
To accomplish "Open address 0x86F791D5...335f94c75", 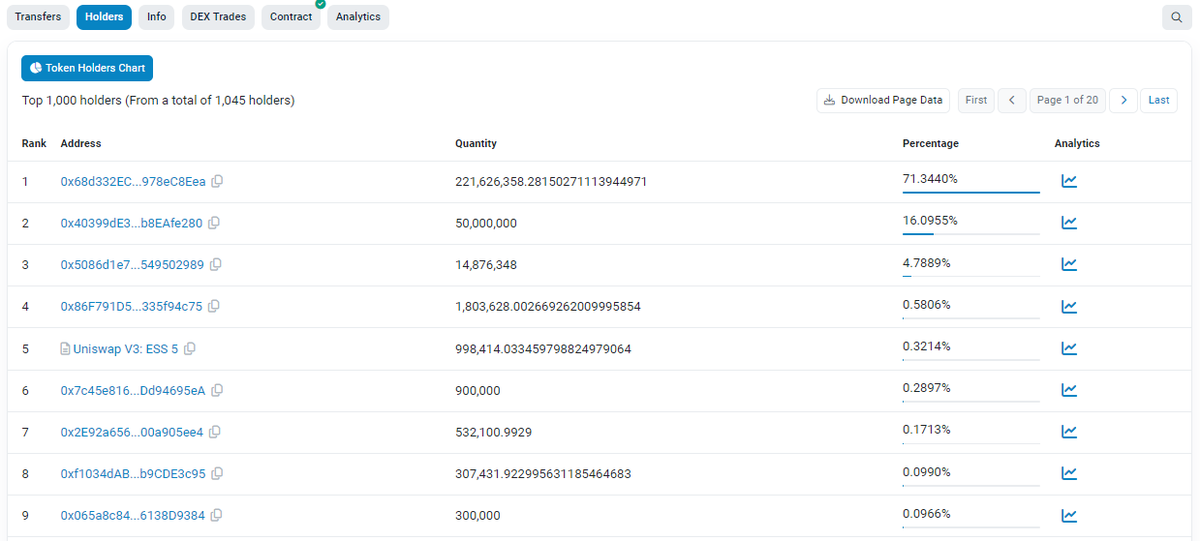I will click(131, 306).
